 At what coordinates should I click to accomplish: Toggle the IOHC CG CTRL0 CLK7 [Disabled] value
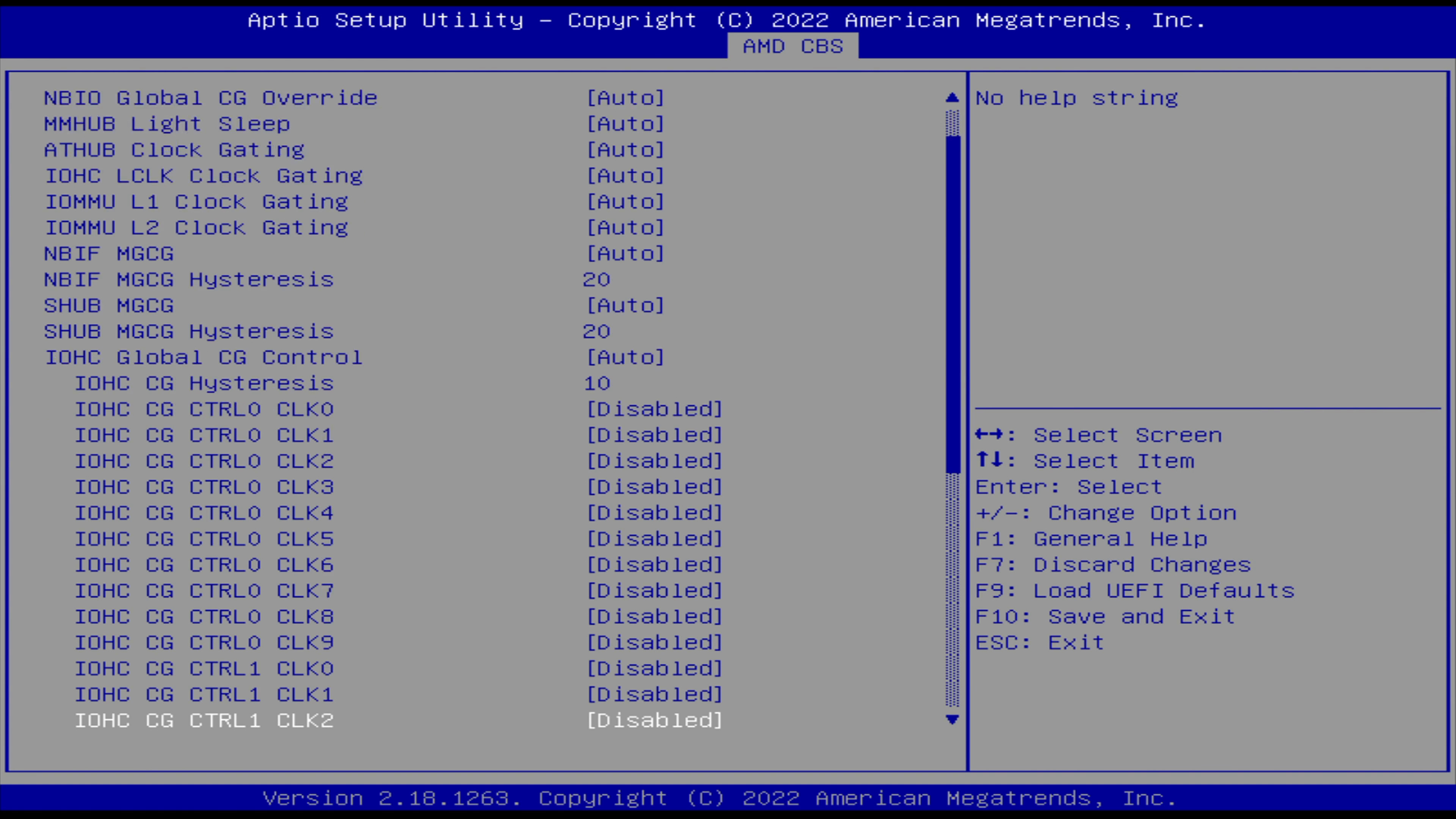(x=654, y=591)
